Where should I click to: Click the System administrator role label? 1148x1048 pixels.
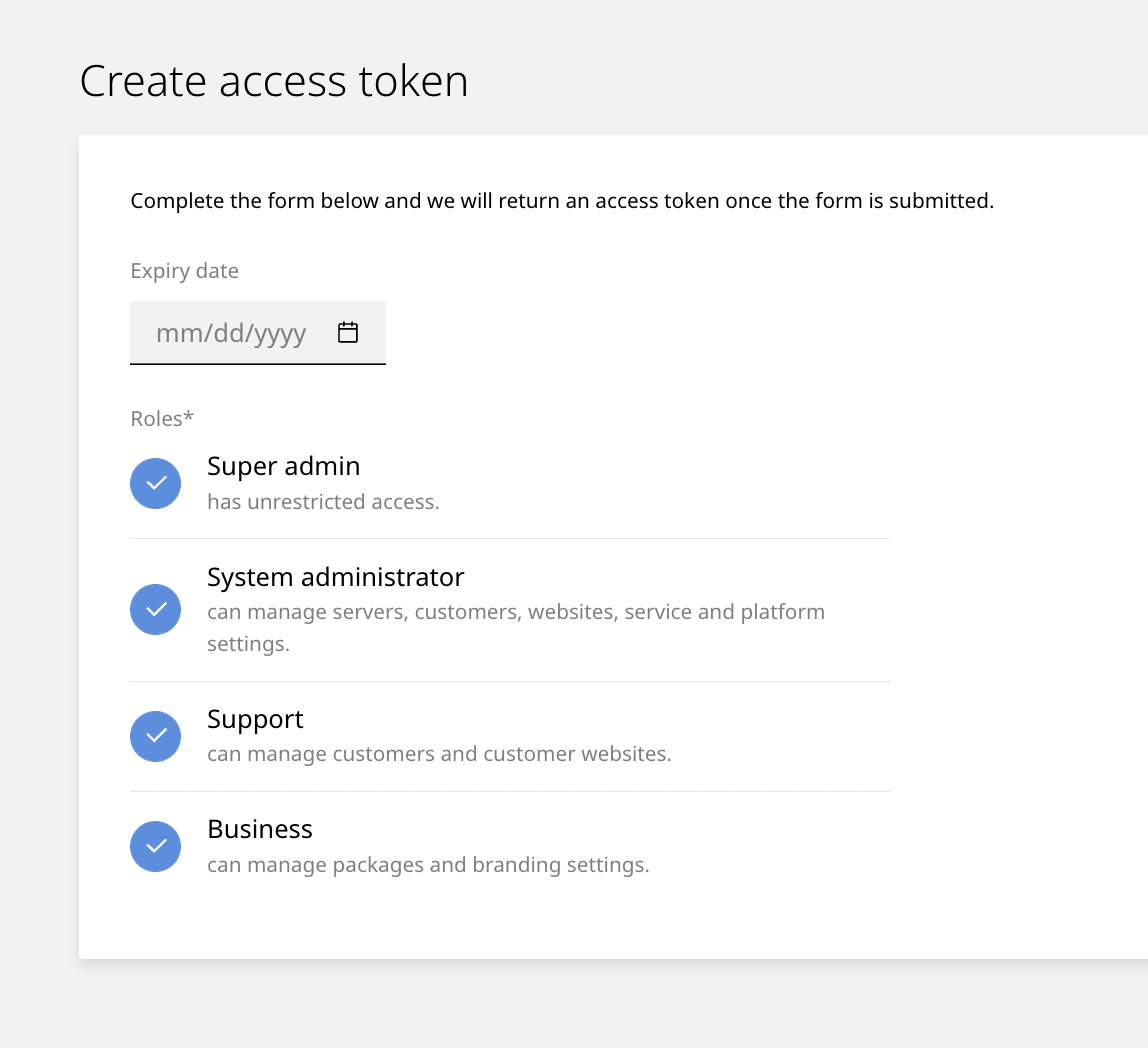coord(335,577)
